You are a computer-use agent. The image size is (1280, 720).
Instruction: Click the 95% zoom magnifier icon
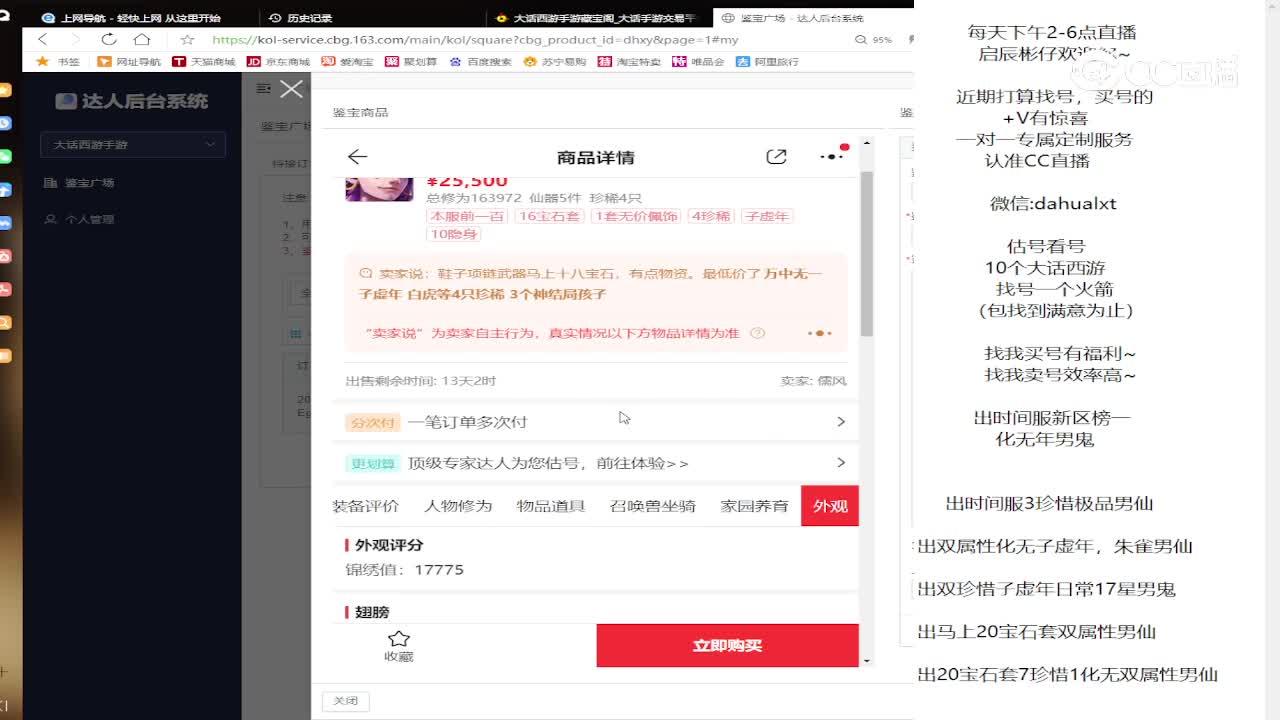[x=862, y=40]
